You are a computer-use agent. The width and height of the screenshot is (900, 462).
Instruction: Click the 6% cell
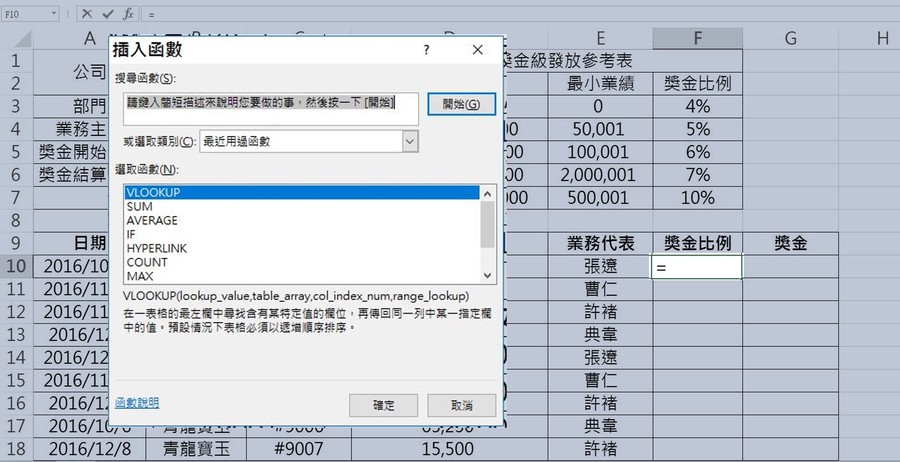click(697, 152)
